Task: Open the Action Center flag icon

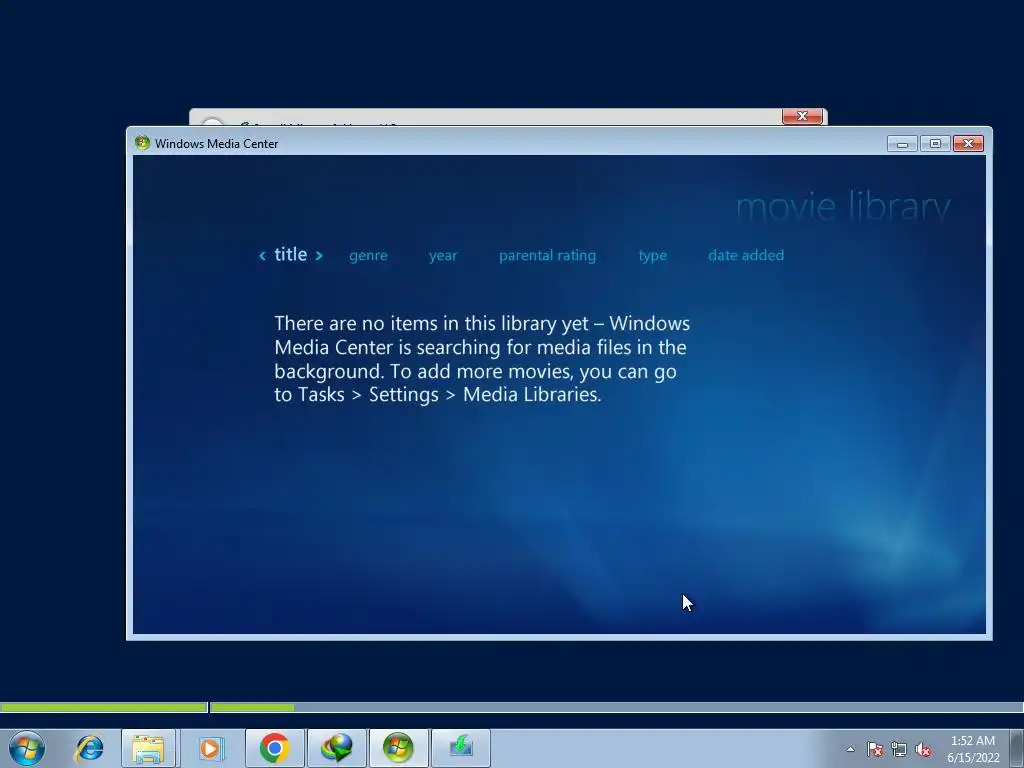Action: pyautogui.click(x=874, y=749)
